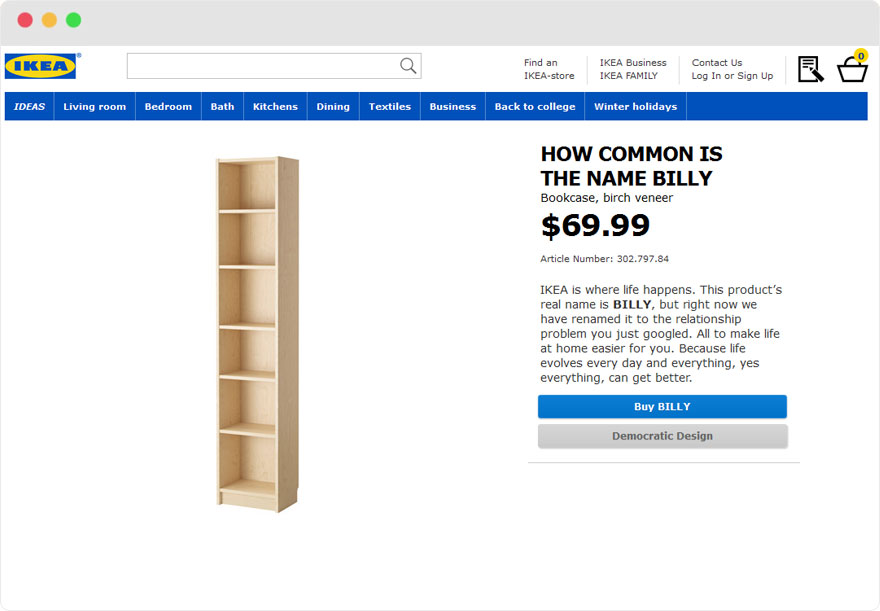Click the IKEA logo
Screen dimensions: 880x611
point(41,66)
